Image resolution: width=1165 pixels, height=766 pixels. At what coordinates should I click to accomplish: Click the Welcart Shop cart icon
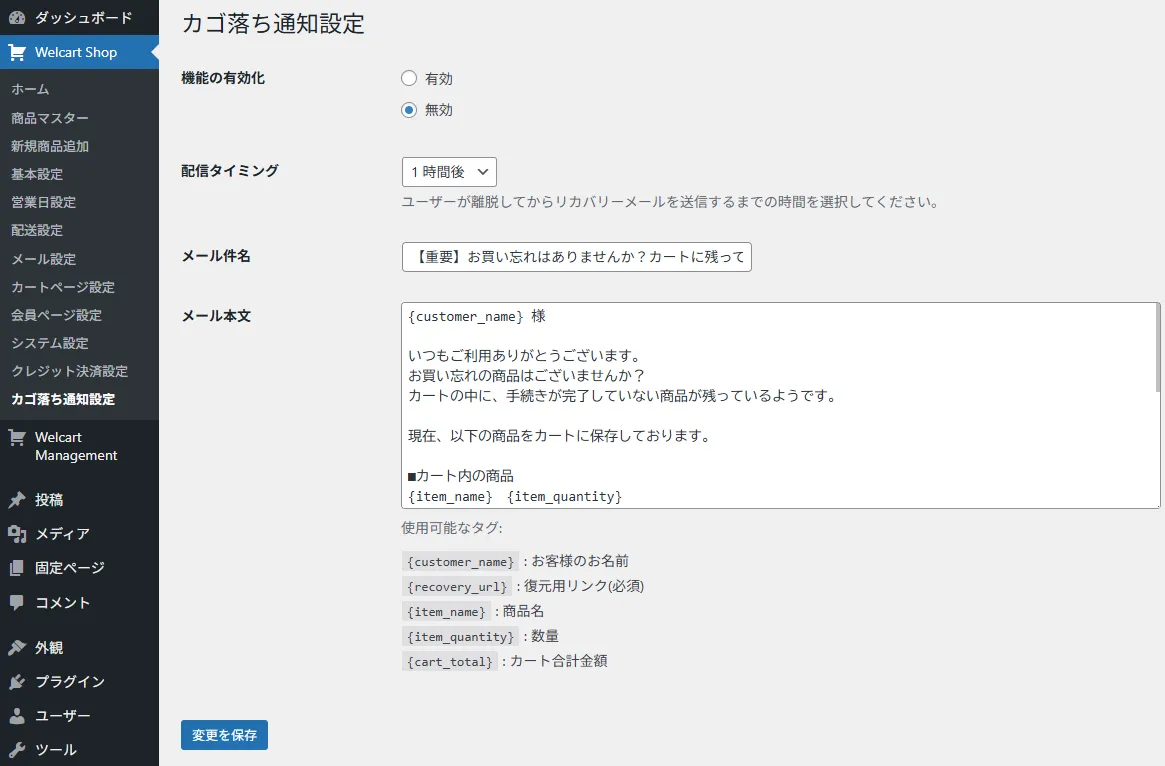pos(17,52)
